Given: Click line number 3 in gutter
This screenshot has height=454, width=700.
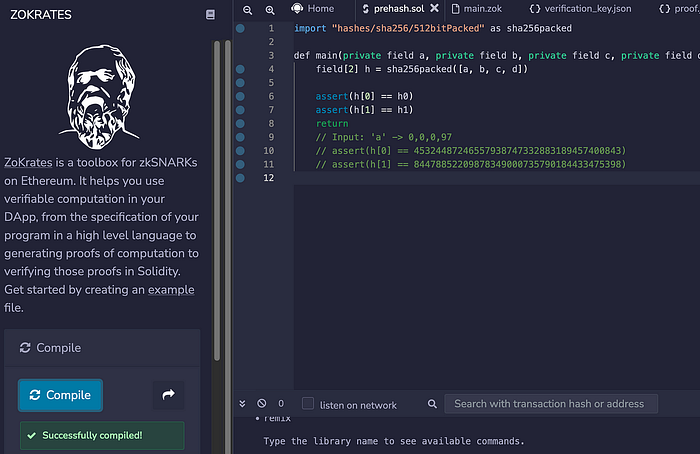Looking at the screenshot, I should (271, 56).
